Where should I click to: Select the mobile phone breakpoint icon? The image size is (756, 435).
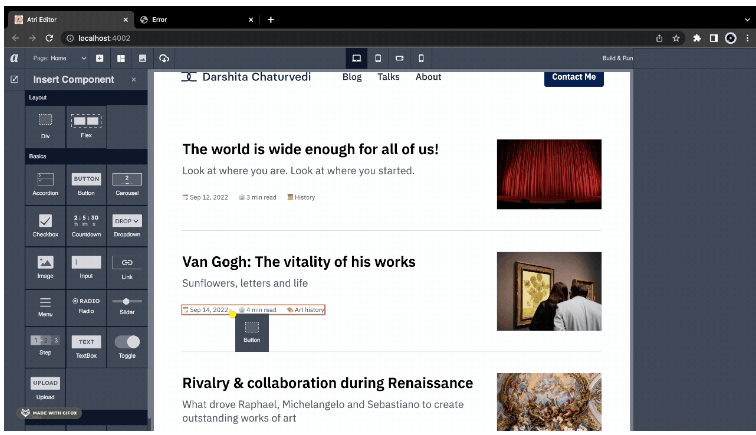[x=421, y=58]
